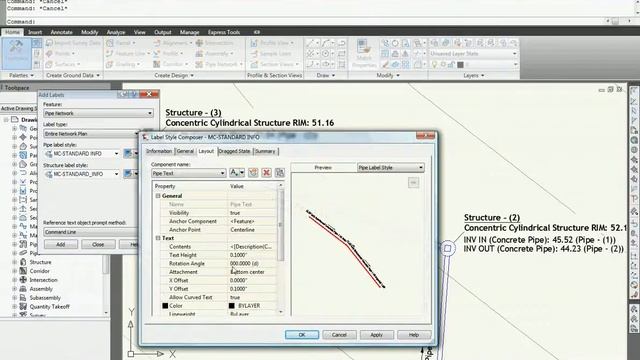Click Text Height value 0.1000
This screenshot has height=360, width=640.
click(252, 255)
